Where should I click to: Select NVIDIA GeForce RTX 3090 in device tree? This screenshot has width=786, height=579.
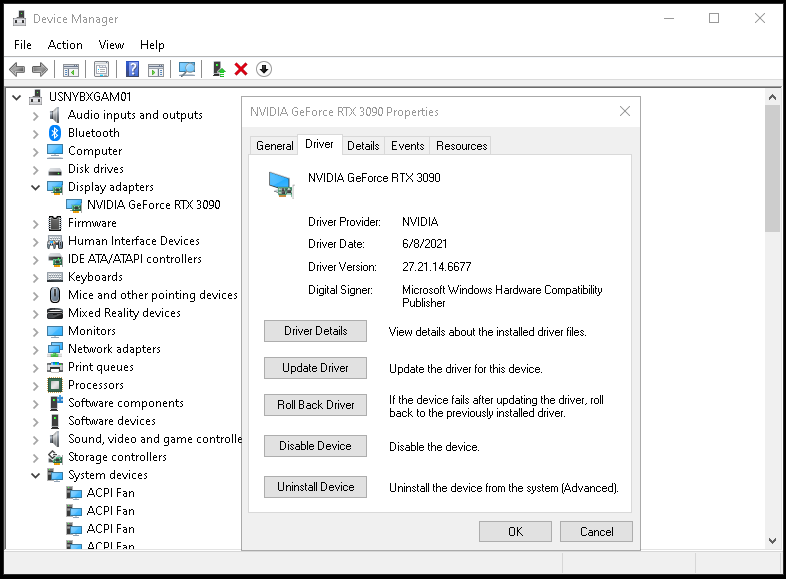(x=153, y=205)
